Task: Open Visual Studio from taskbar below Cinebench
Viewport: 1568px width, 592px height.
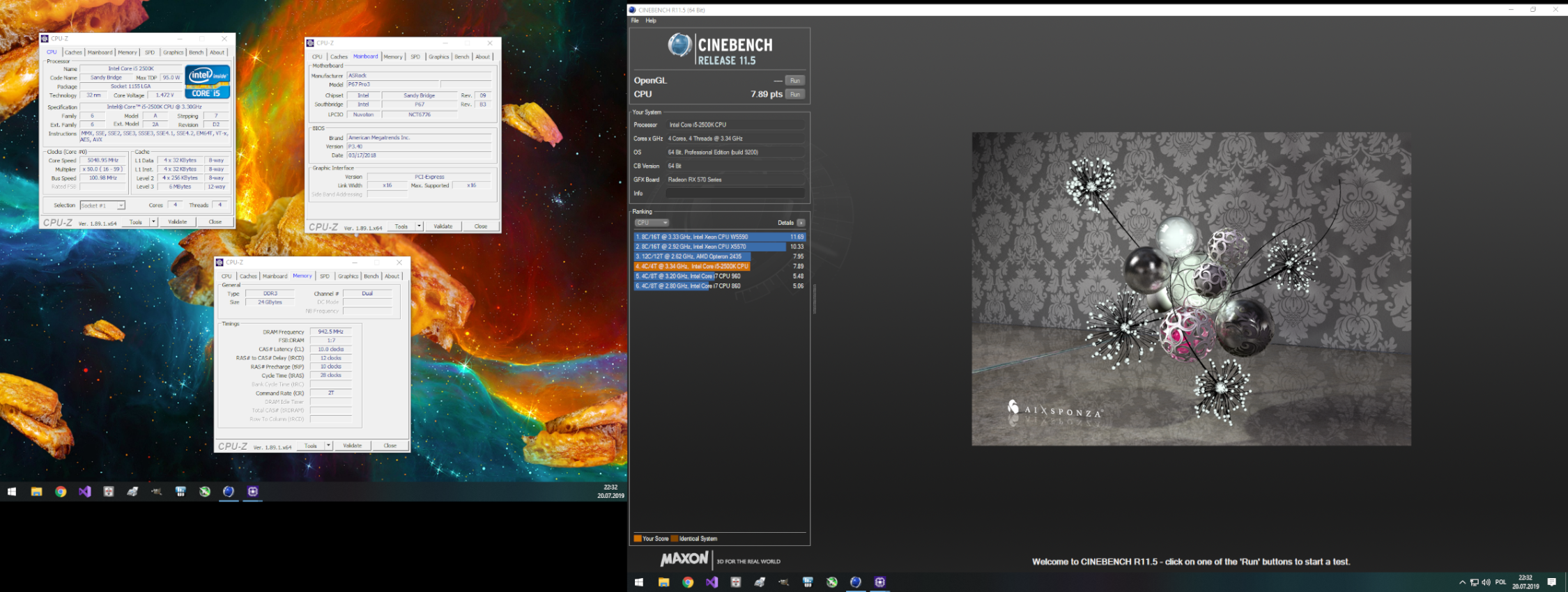Action: [x=712, y=582]
